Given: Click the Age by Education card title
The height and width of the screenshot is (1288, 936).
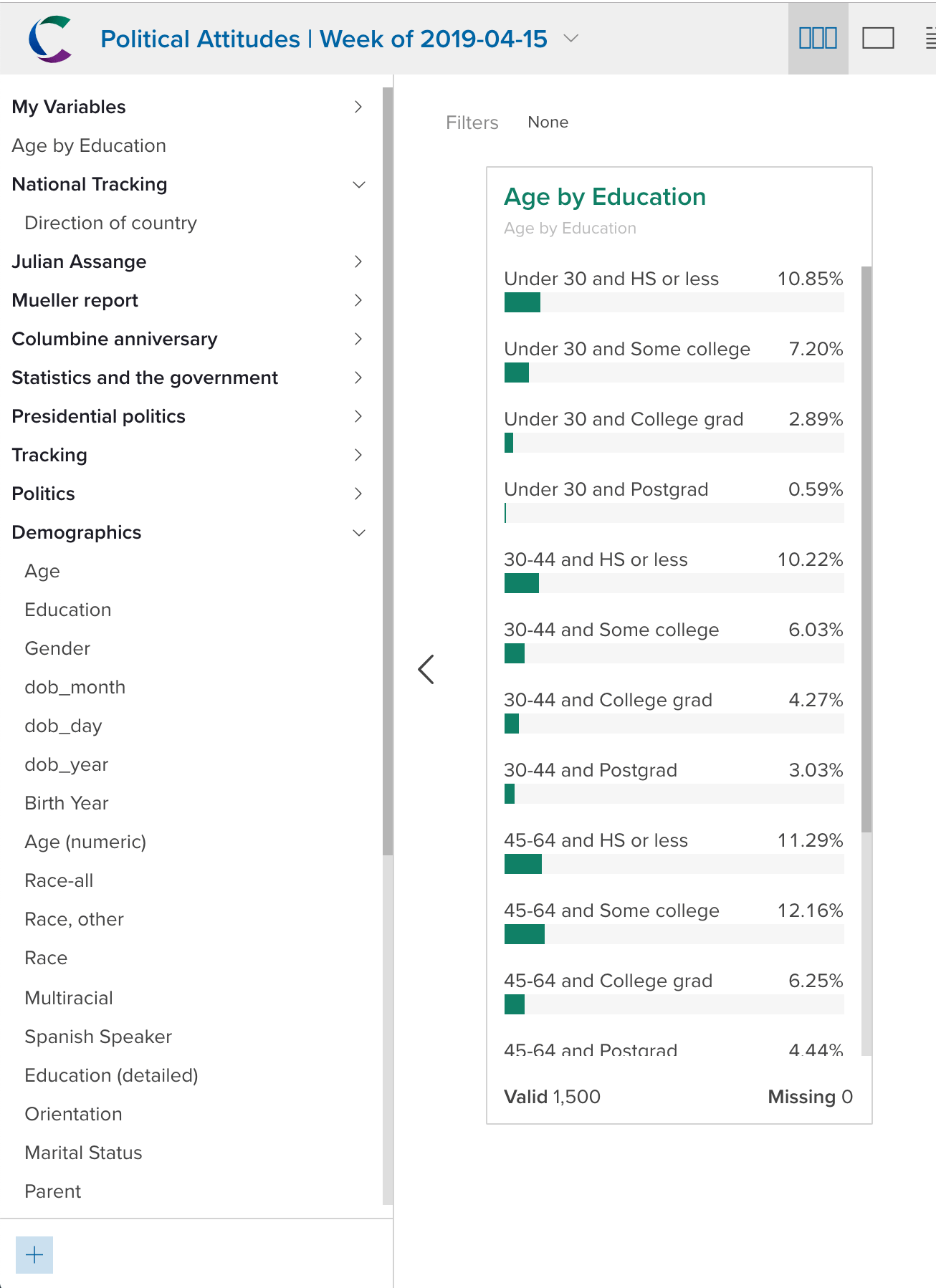Looking at the screenshot, I should (x=604, y=197).
